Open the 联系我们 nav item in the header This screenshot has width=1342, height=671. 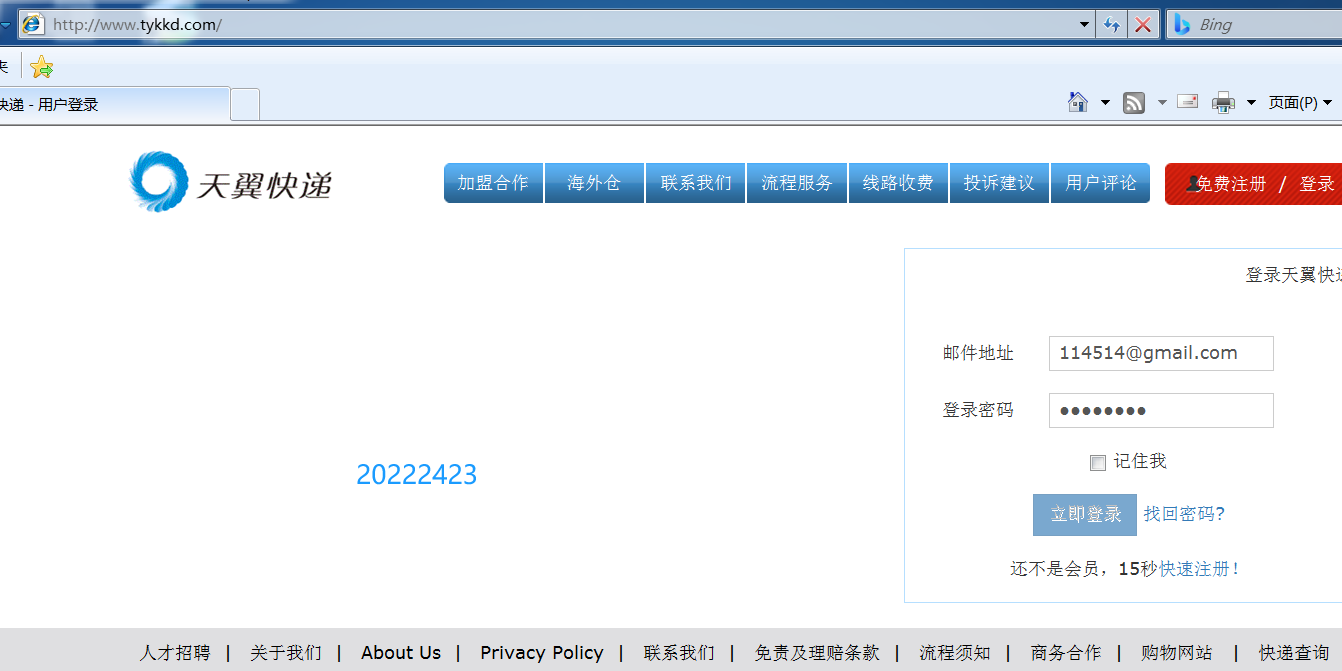click(696, 183)
